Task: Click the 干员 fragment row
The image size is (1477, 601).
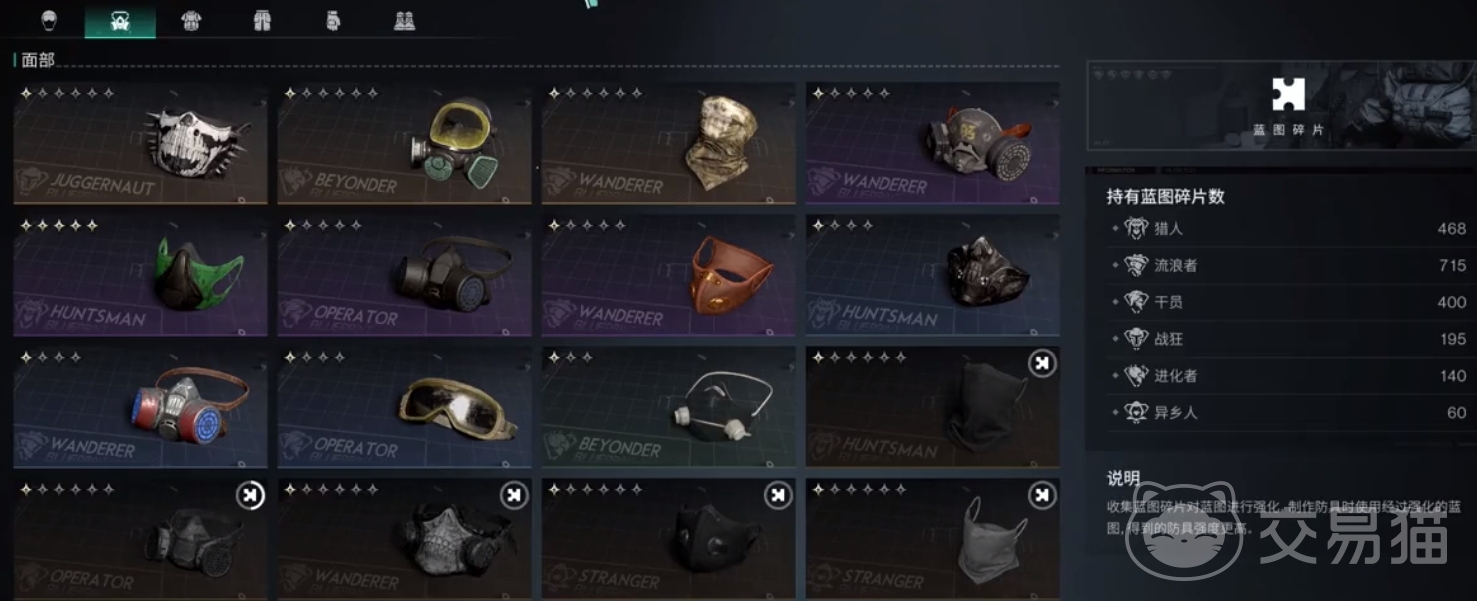Action: click(x=1288, y=302)
